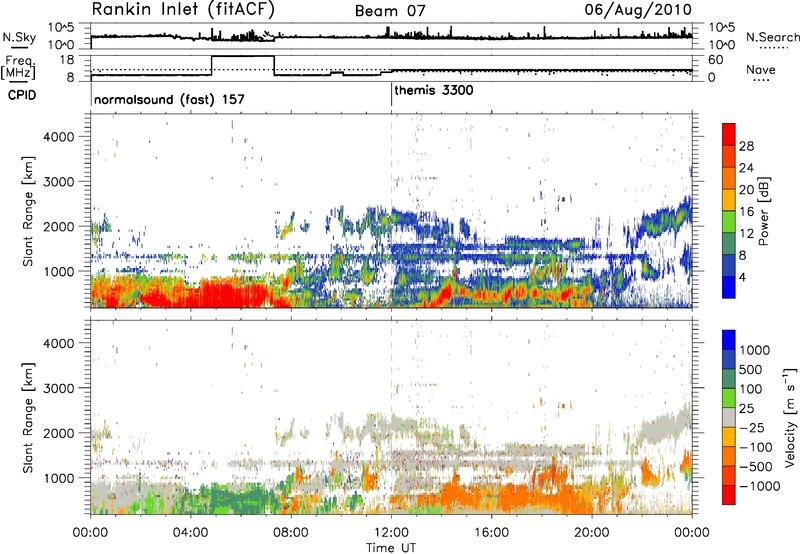Click the vertical CPID marker line before themis

point(391,94)
